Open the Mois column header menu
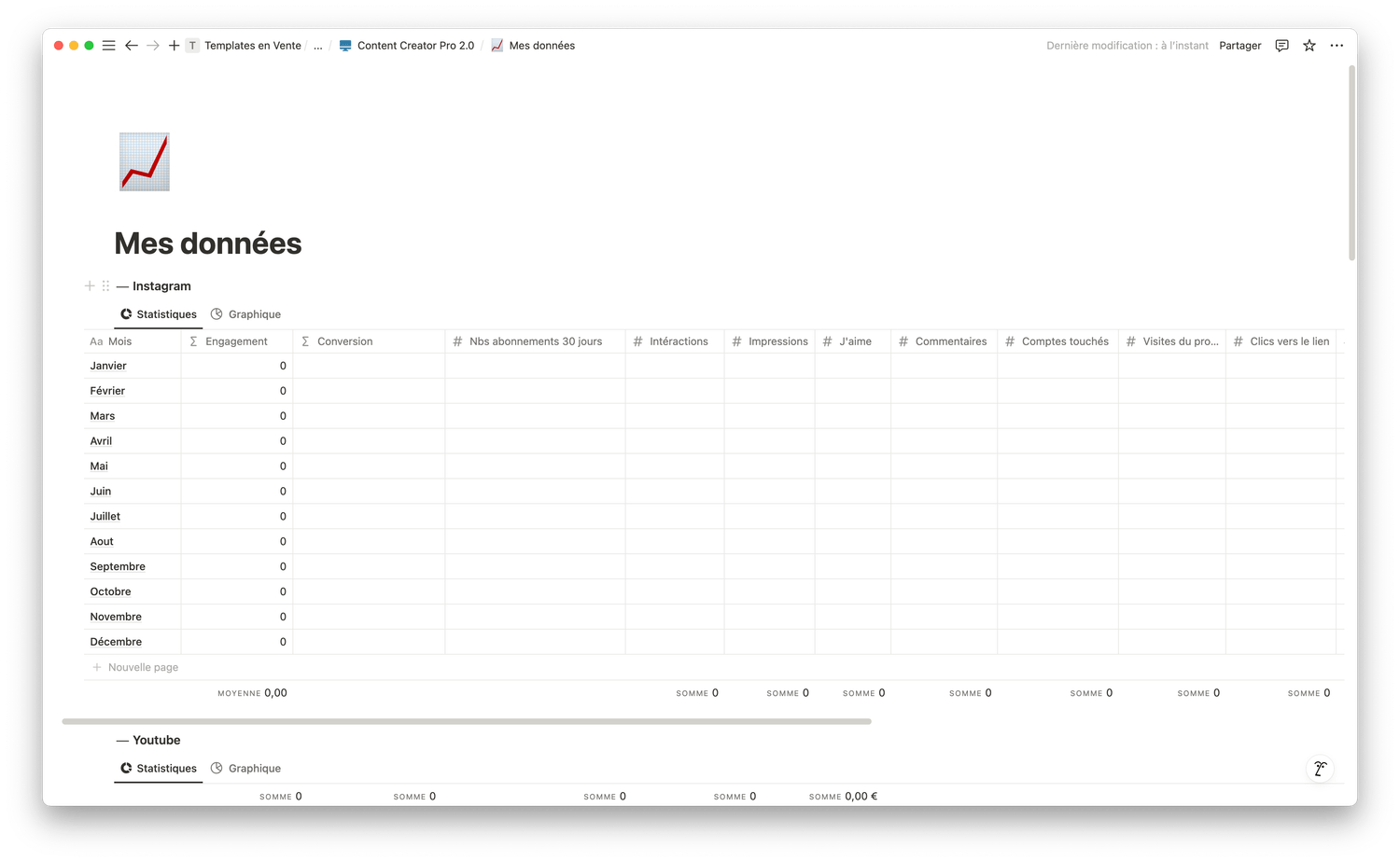Viewport: 1400px width, 862px height. click(133, 341)
